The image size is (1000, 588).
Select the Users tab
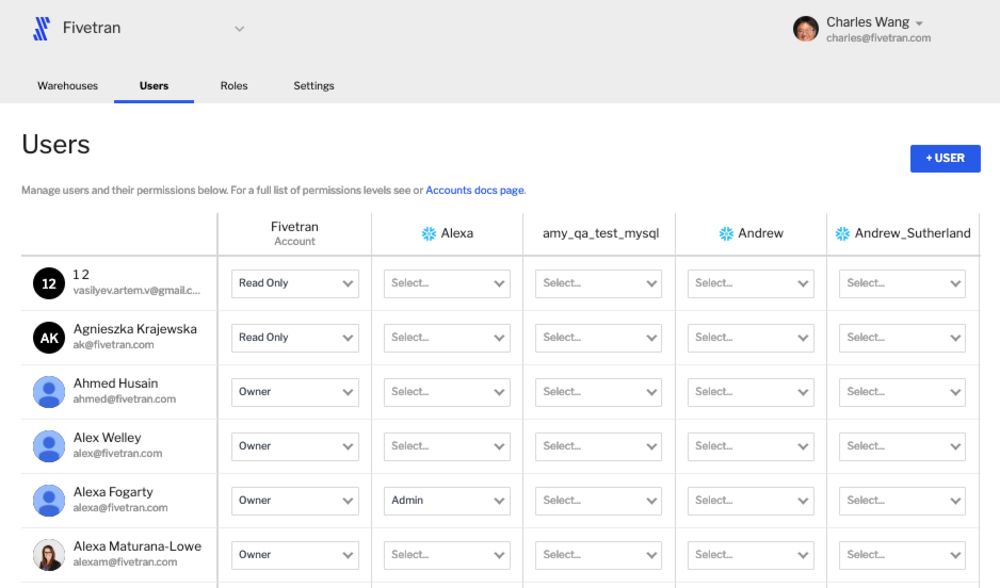(154, 85)
